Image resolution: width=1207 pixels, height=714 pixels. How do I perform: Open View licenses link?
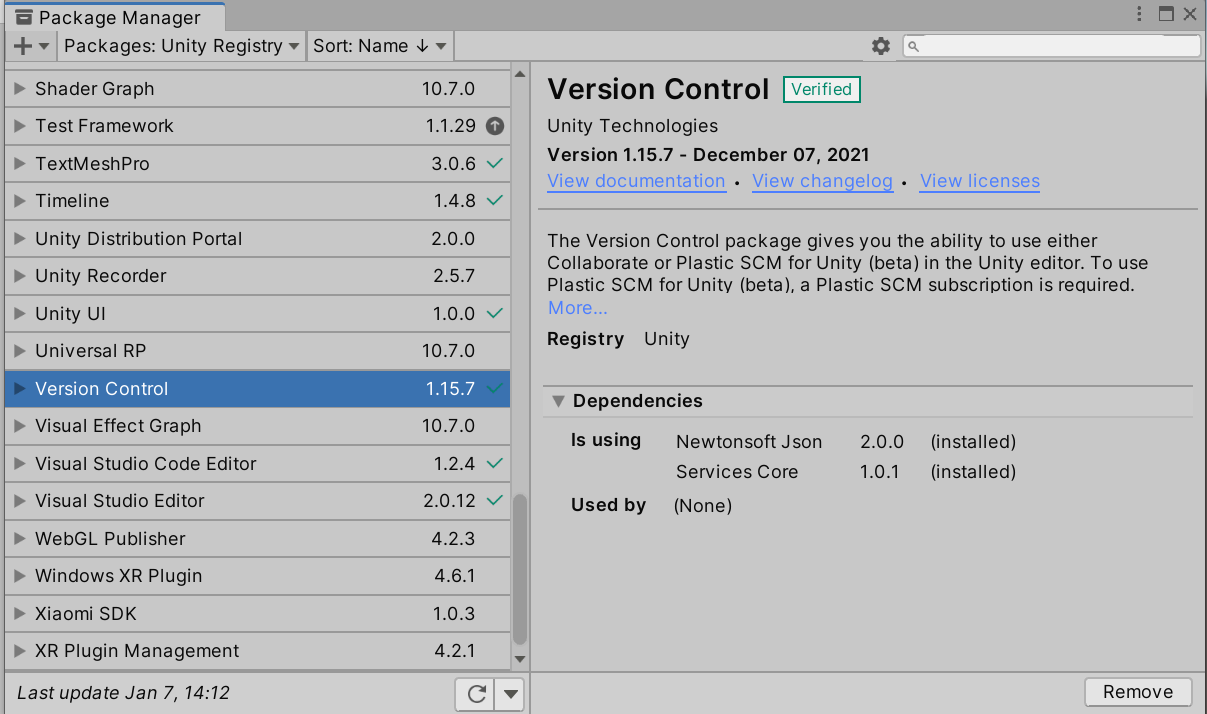[x=980, y=181]
